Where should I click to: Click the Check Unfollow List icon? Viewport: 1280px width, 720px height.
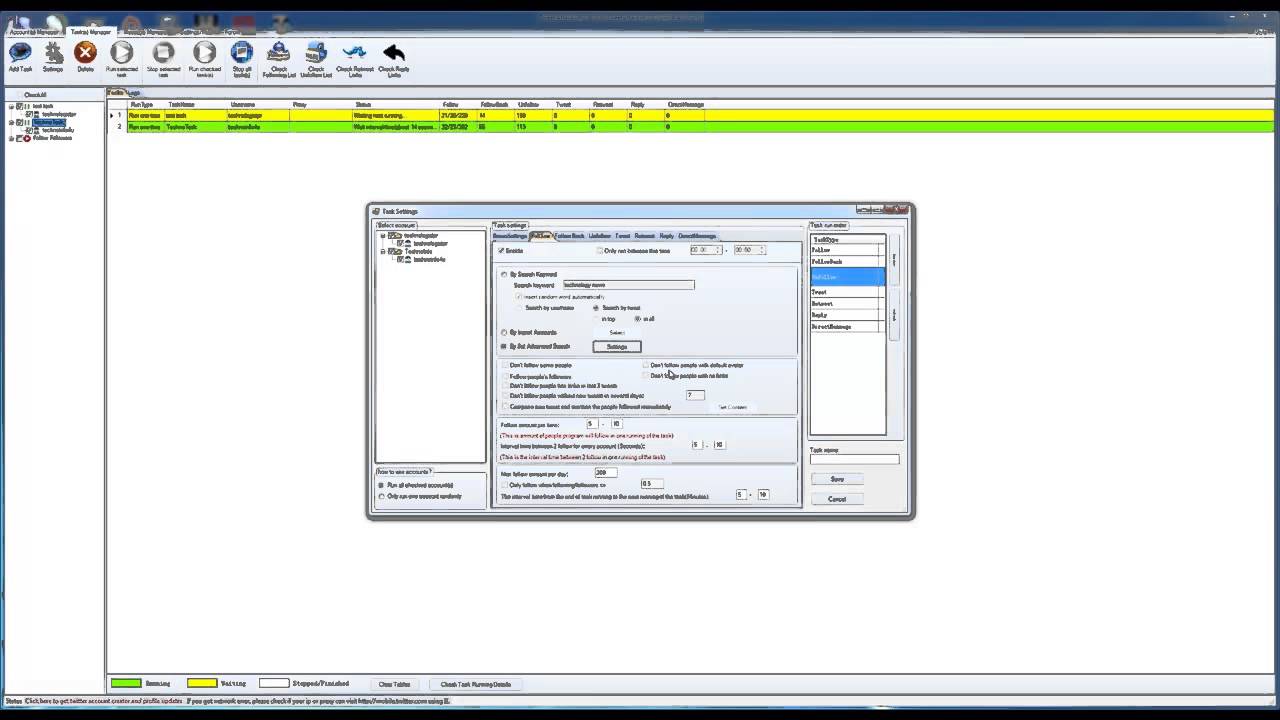click(x=316, y=54)
